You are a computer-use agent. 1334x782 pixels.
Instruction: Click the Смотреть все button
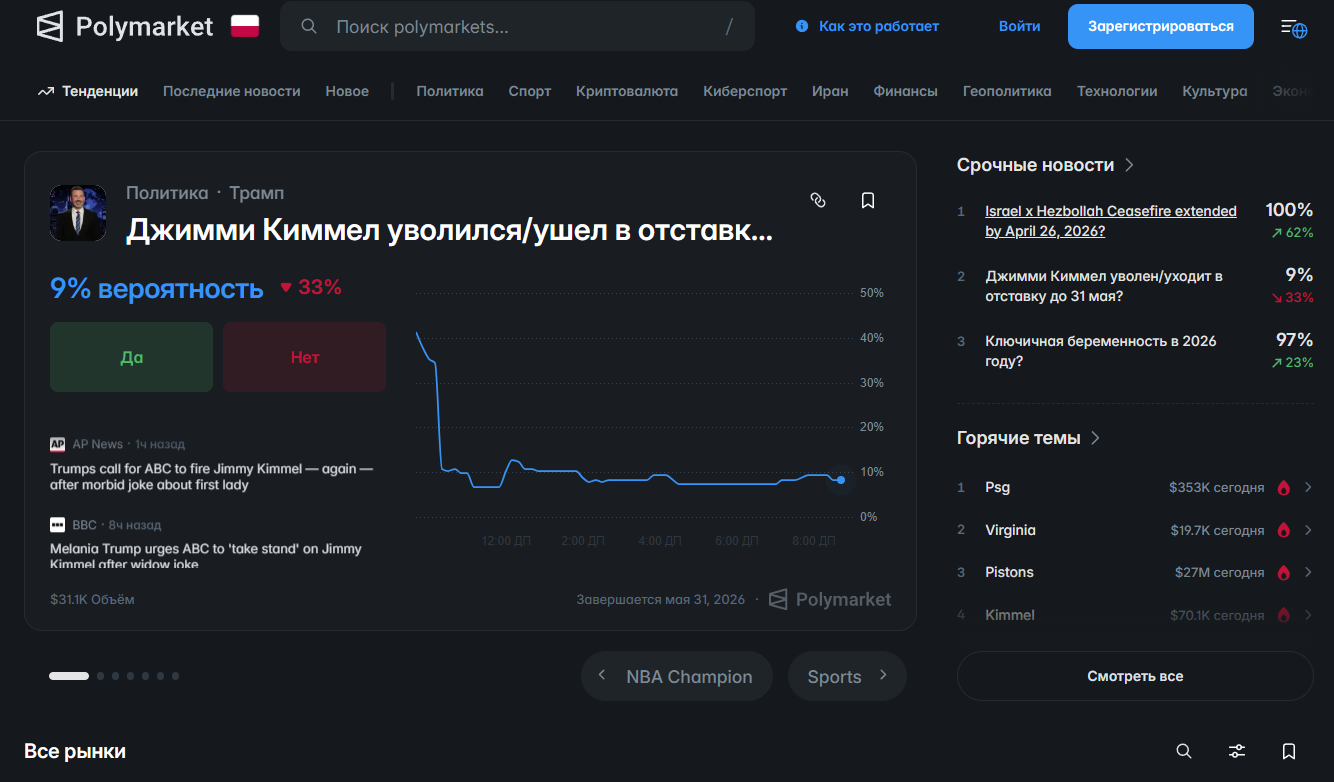point(1135,676)
